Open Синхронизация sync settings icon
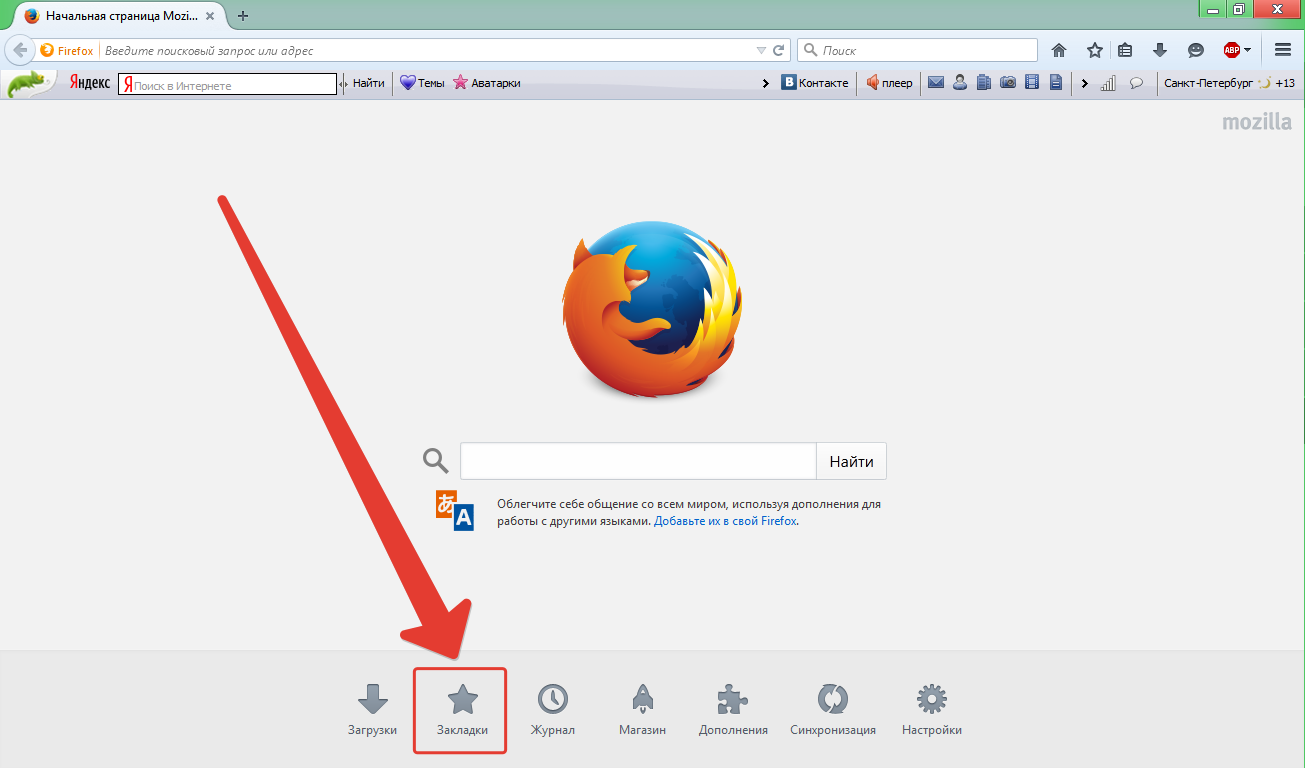The height and width of the screenshot is (768, 1305). click(x=832, y=710)
